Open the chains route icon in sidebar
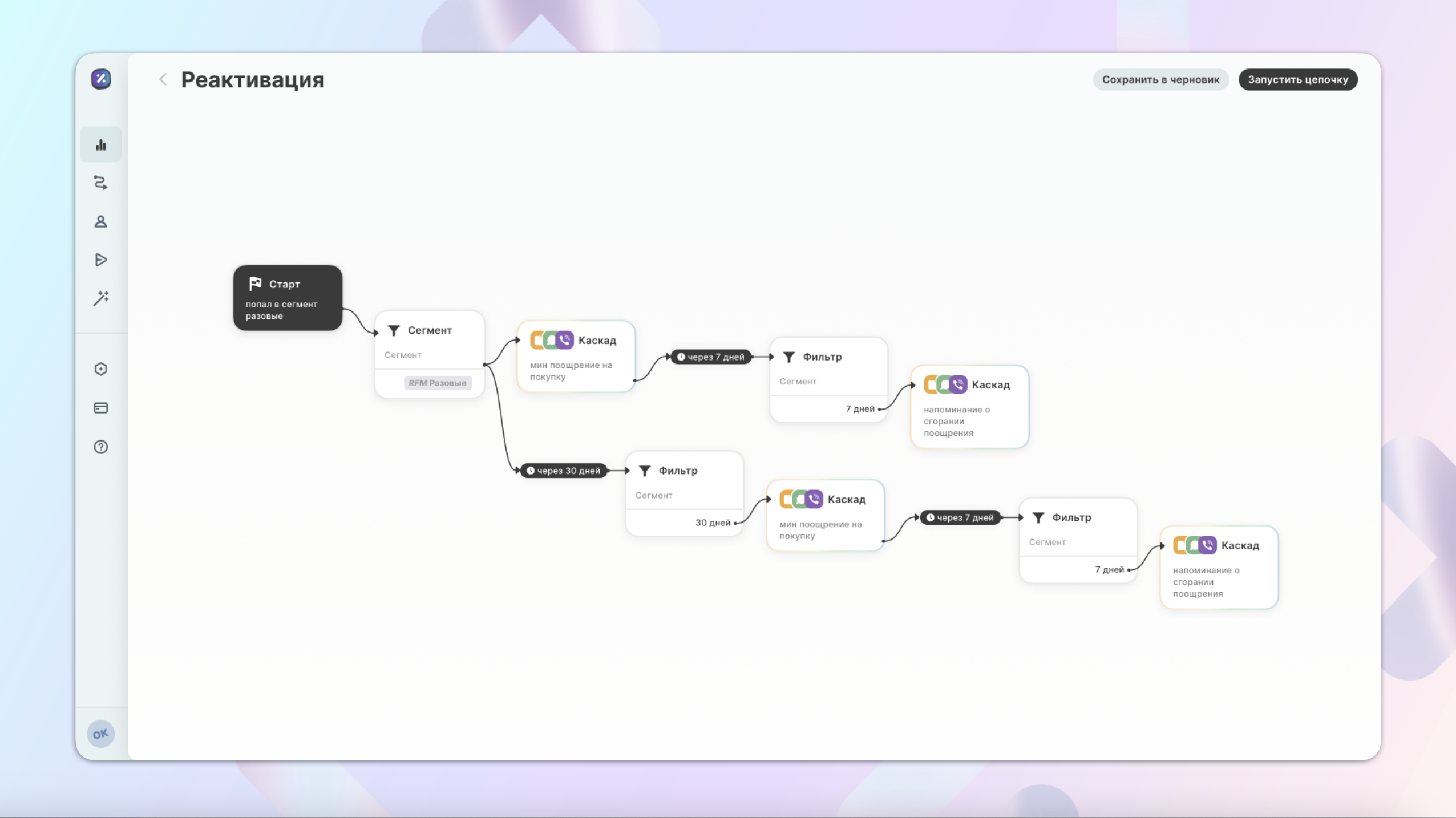 [101, 183]
